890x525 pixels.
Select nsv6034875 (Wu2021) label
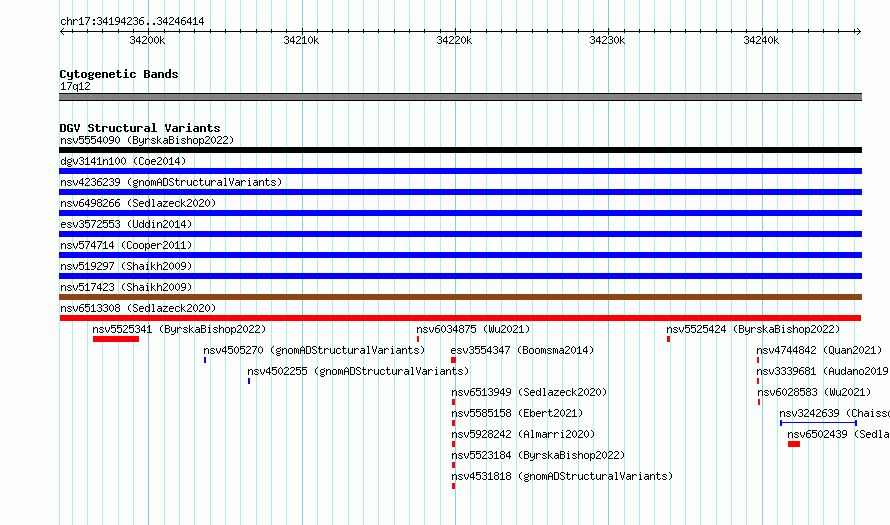(x=473, y=329)
